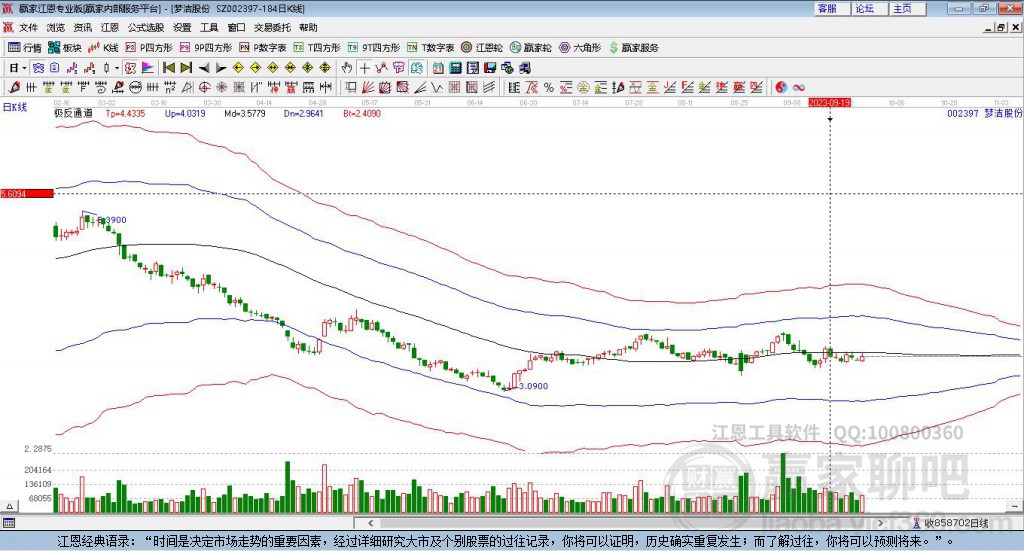Switch to the K线 candlestick view
This screenshot has width=1024, height=551.
point(103,48)
